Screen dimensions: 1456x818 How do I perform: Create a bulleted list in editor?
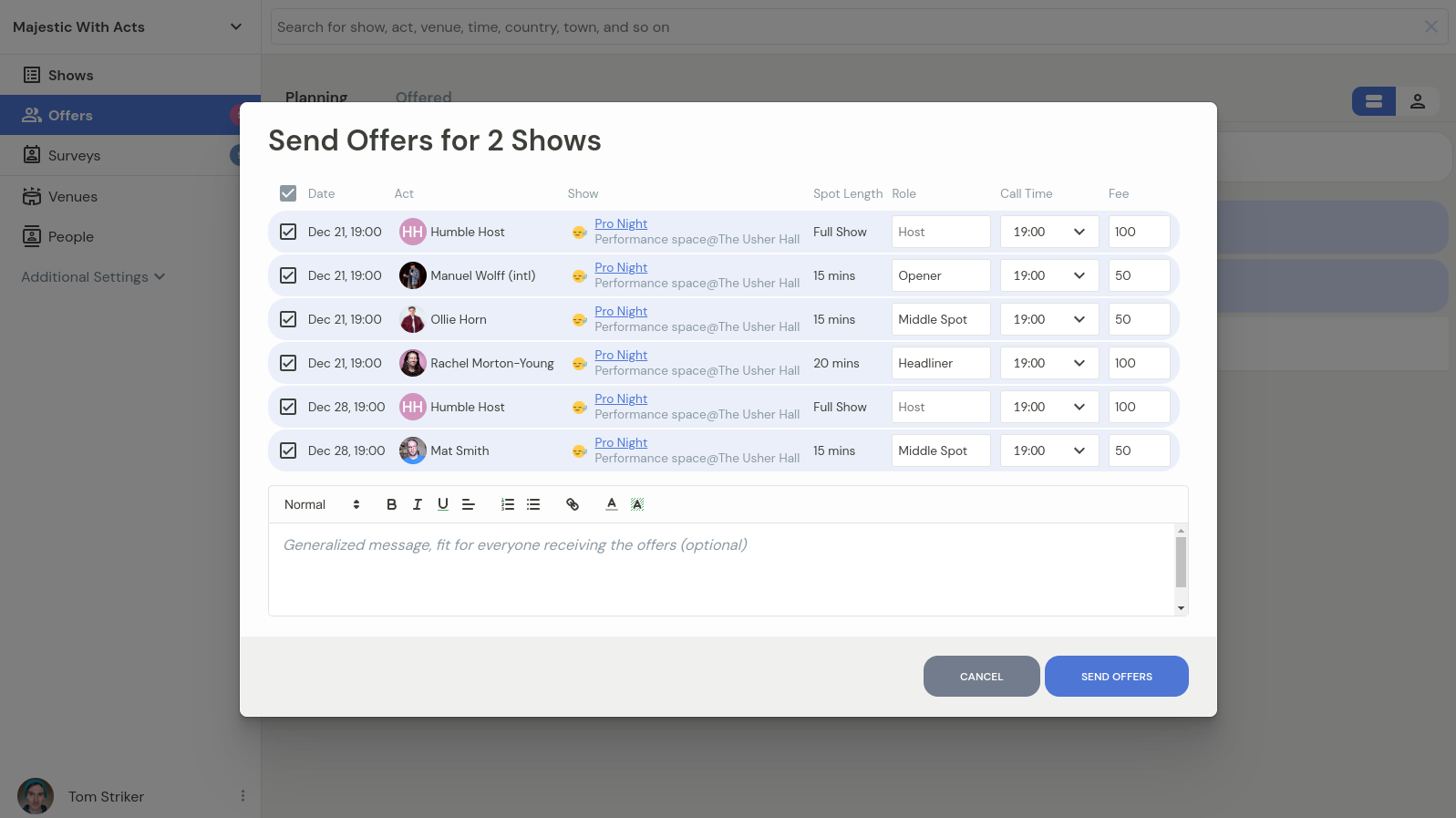pyautogui.click(x=533, y=504)
